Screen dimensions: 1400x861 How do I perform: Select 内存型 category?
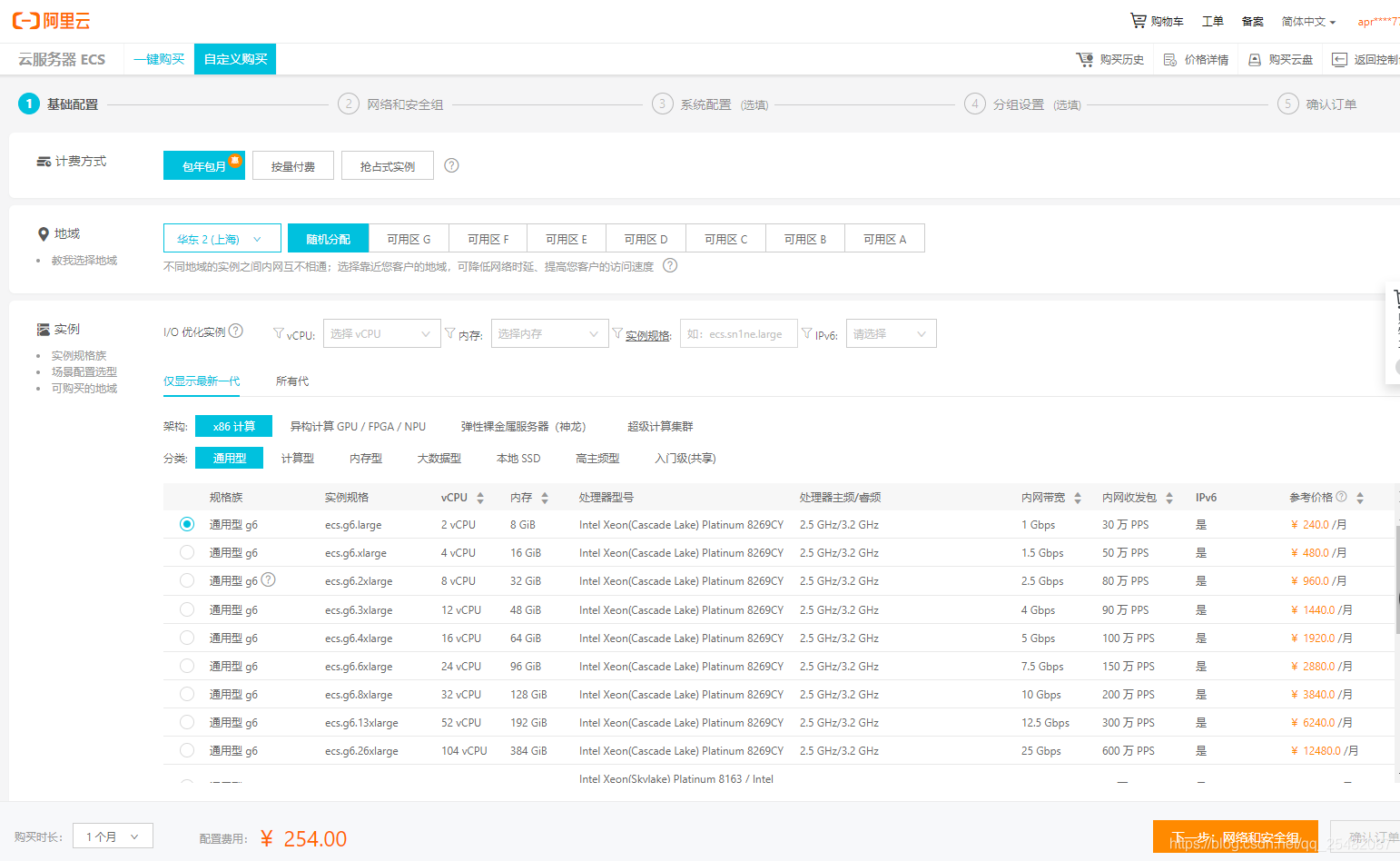pyautogui.click(x=366, y=458)
